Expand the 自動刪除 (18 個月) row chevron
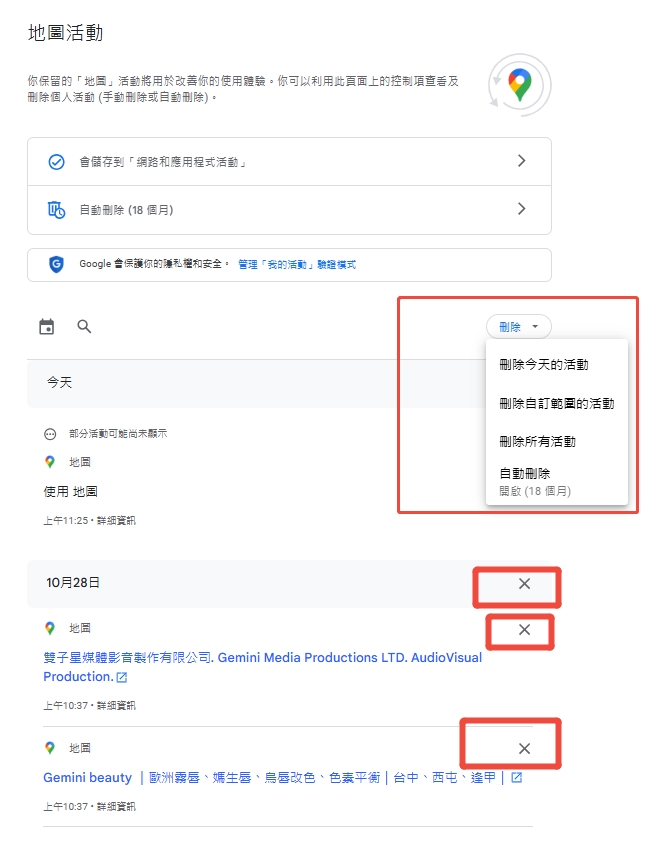654x841 pixels. [x=521, y=209]
